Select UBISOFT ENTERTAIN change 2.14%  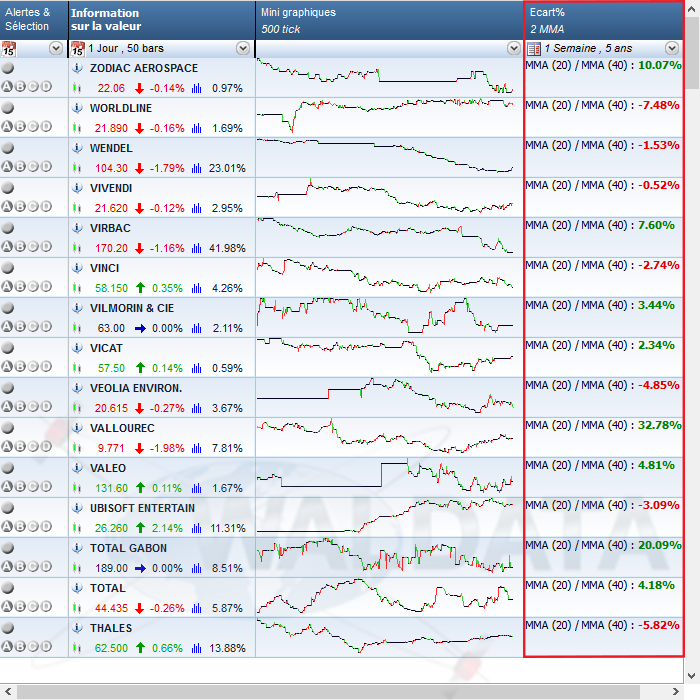tap(167, 528)
